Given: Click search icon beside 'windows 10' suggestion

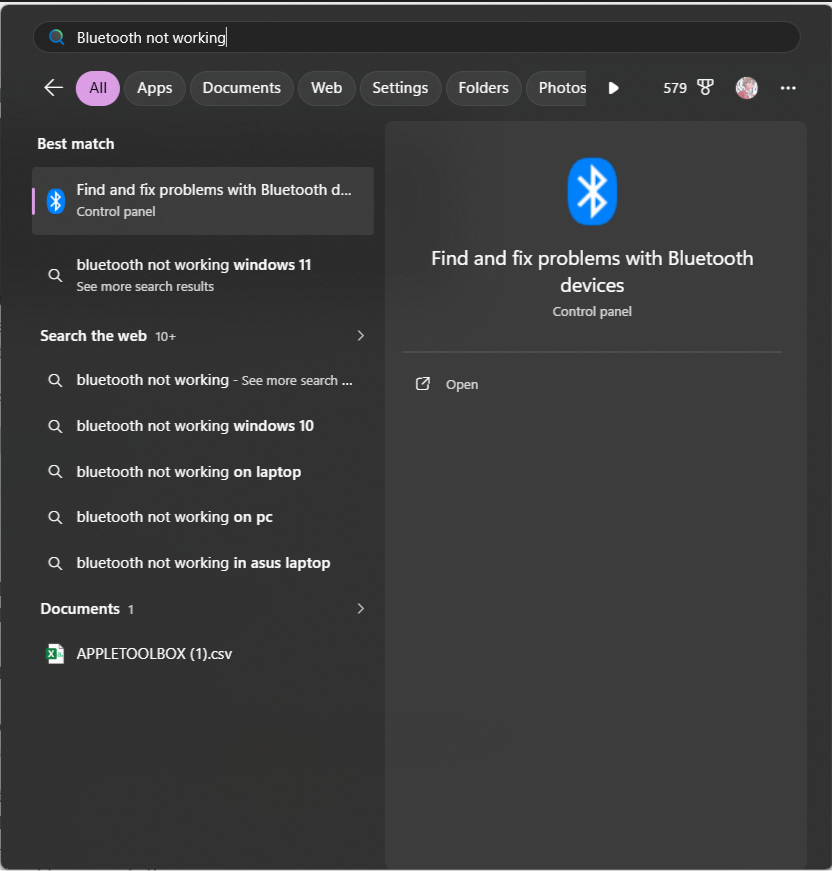Looking at the screenshot, I should tap(55, 426).
